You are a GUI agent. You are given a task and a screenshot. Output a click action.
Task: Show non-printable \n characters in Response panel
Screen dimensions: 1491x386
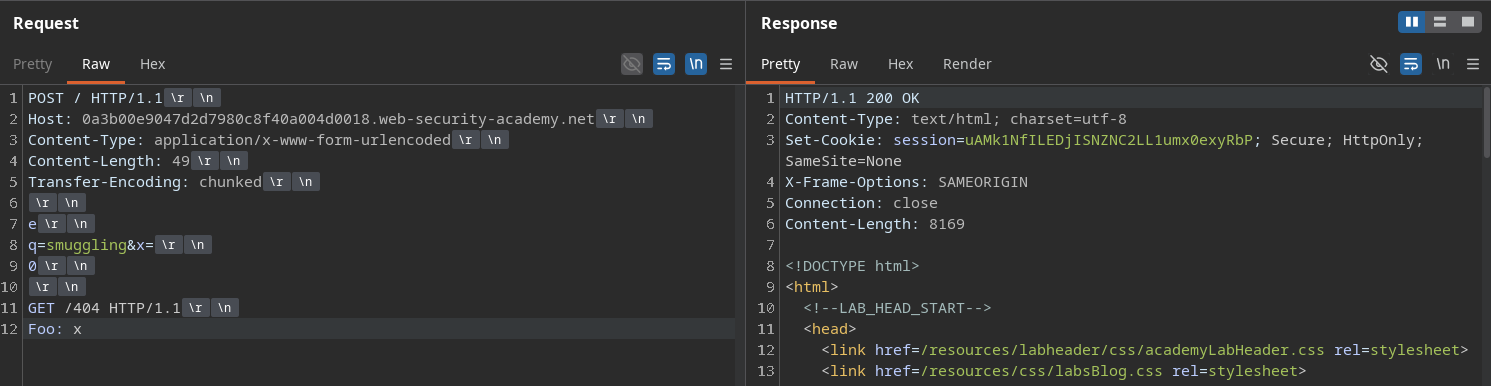(x=1443, y=64)
